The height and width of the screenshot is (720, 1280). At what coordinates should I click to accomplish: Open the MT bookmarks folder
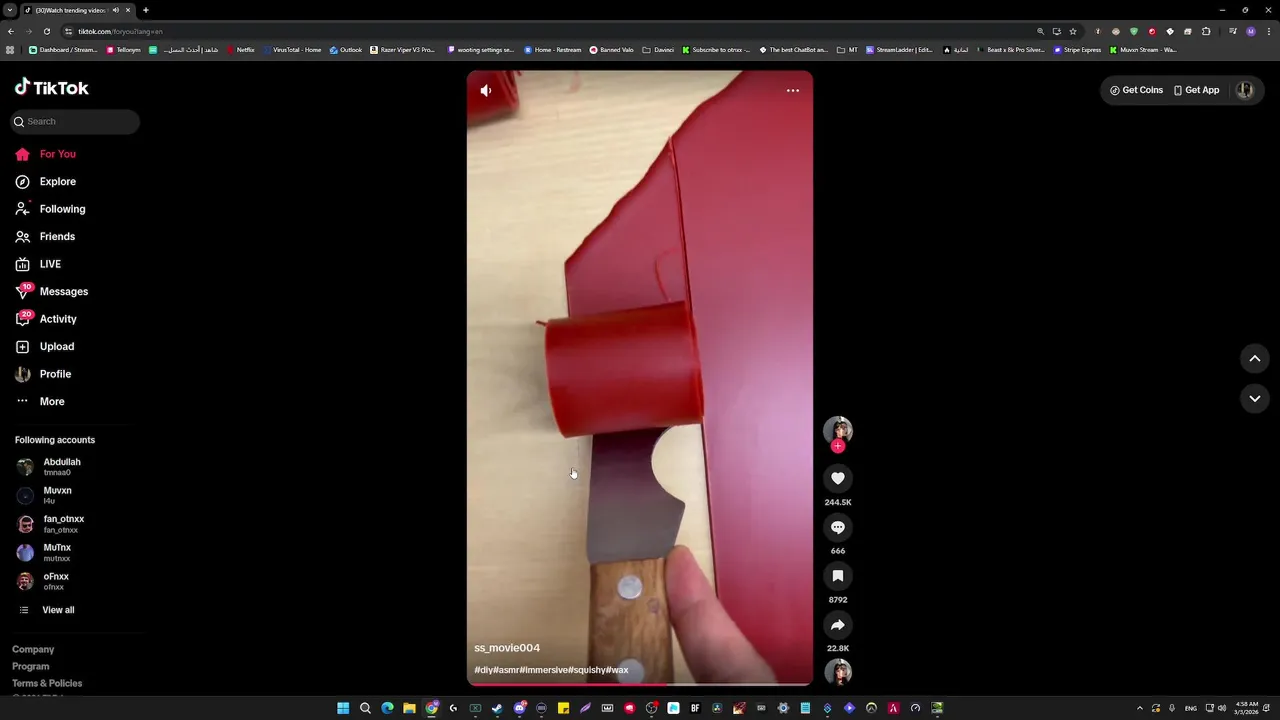tap(847, 50)
